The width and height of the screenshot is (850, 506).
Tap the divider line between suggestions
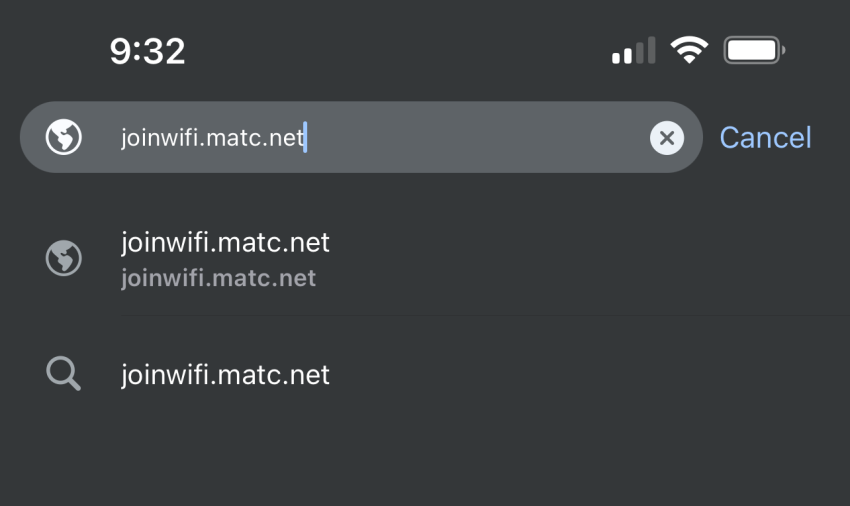point(485,315)
